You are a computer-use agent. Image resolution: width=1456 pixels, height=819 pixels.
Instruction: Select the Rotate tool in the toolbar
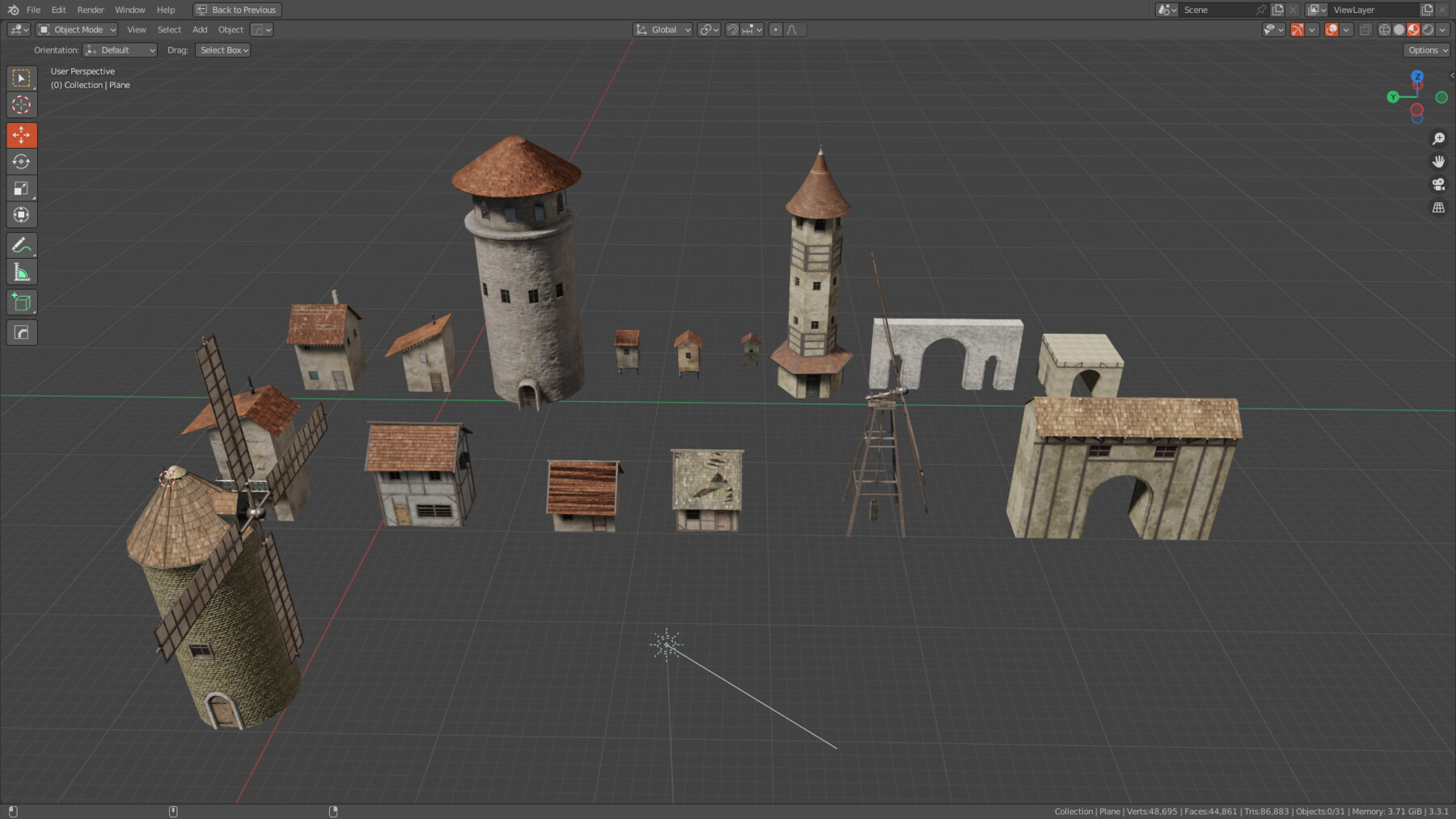coord(22,161)
